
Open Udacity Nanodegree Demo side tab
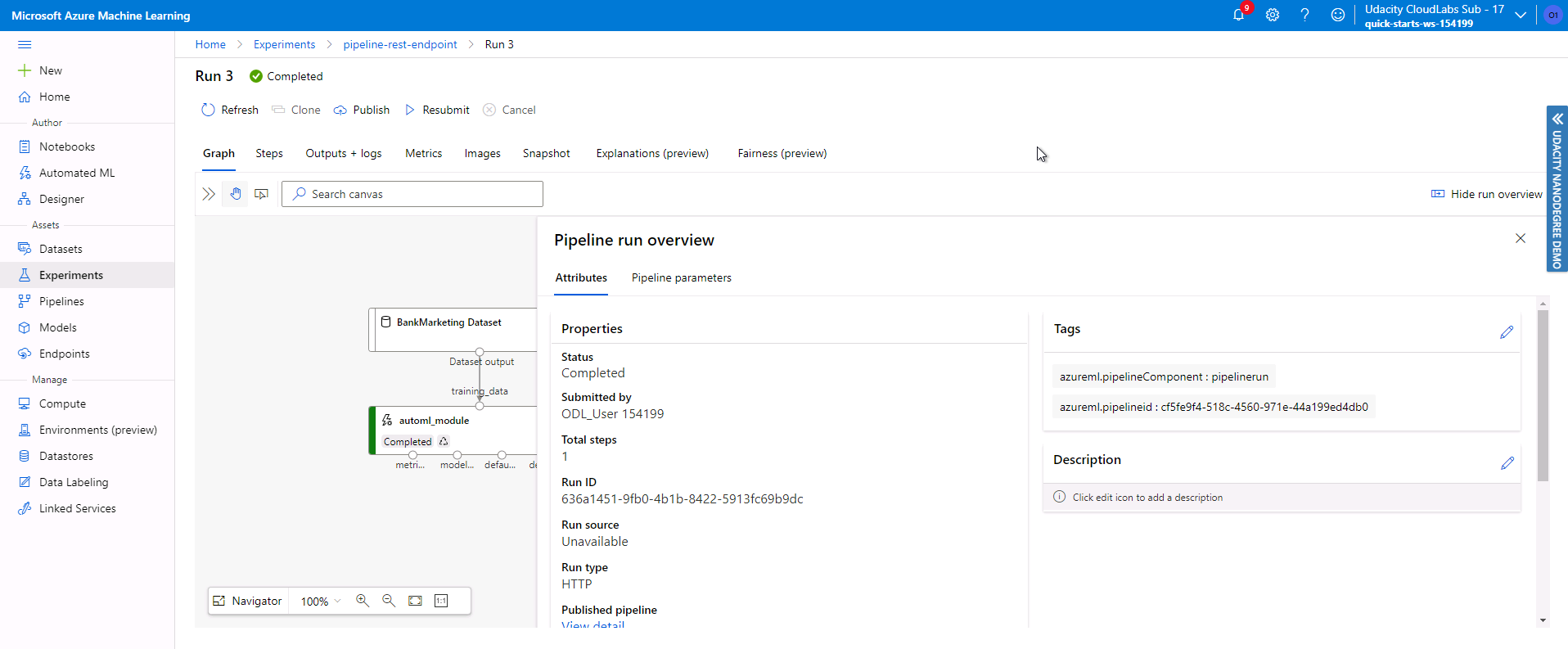[1557, 189]
